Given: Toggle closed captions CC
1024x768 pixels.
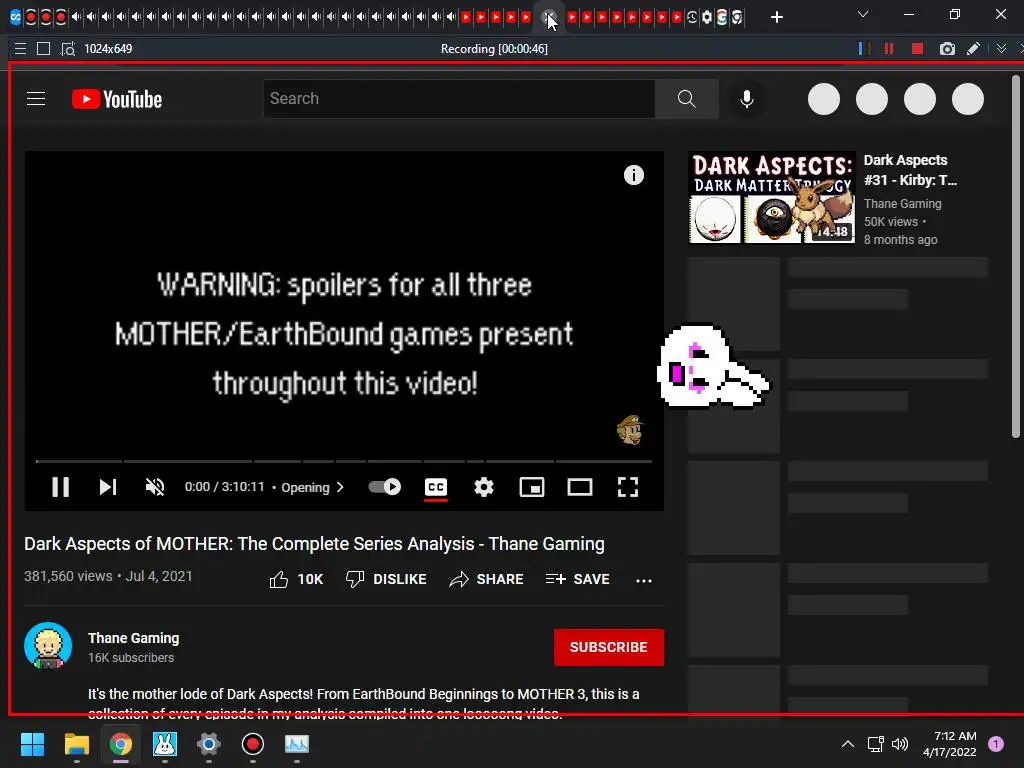Looking at the screenshot, I should [x=436, y=487].
